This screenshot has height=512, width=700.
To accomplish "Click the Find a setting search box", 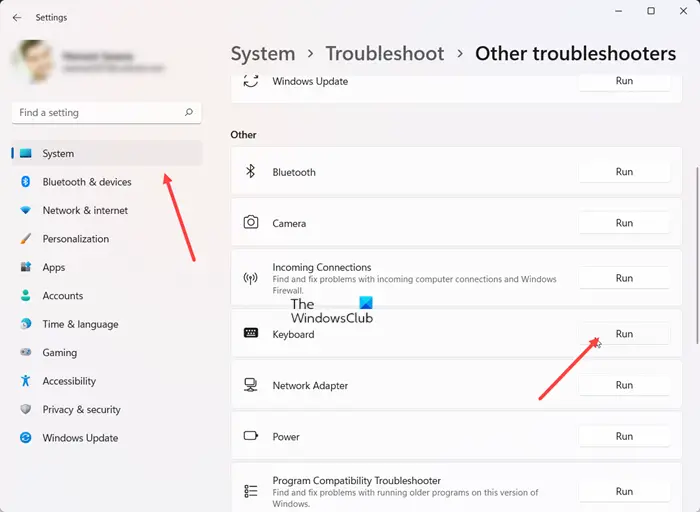I will click(106, 112).
